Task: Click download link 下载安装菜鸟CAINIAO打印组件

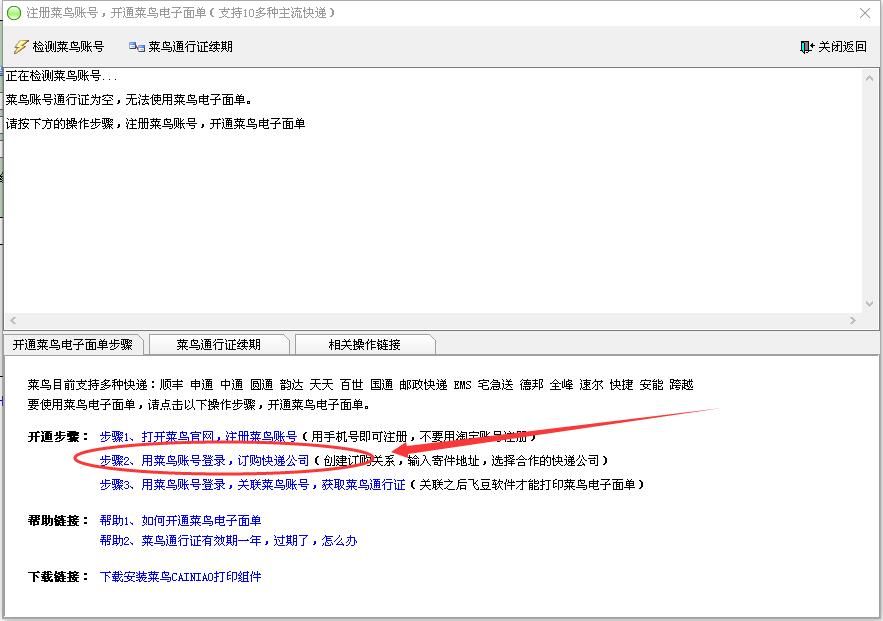Action: coord(180,577)
